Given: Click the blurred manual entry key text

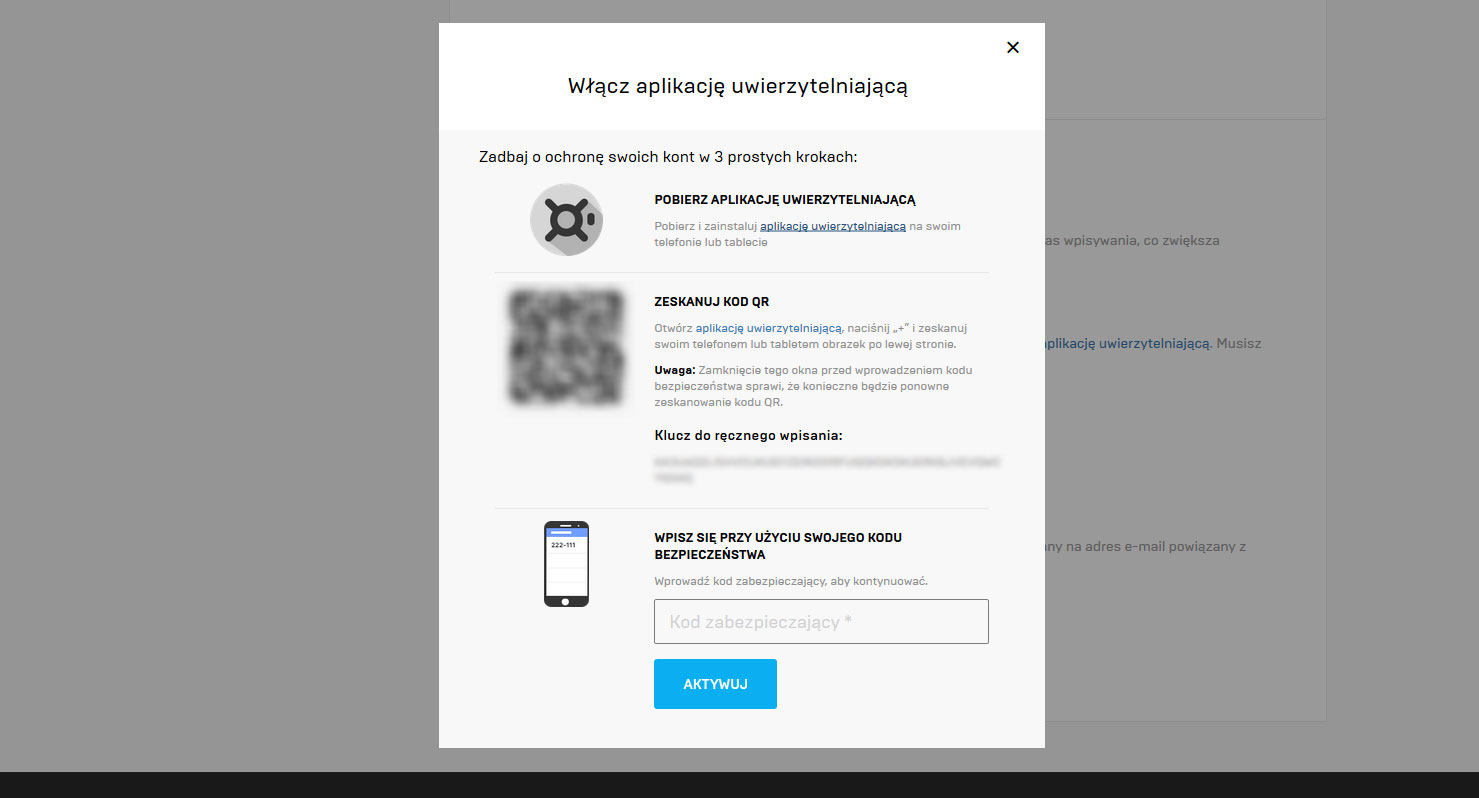Looking at the screenshot, I should tap(828, 470).
